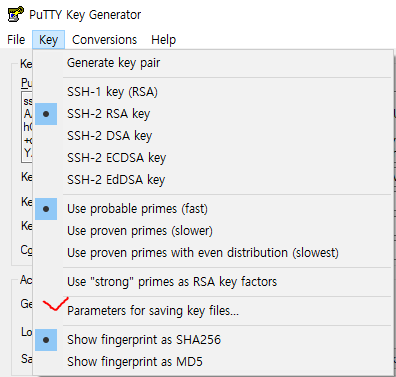Click the probable primes bullet indicator
This screenshot has width=396, height=377.
click(46, 209)
